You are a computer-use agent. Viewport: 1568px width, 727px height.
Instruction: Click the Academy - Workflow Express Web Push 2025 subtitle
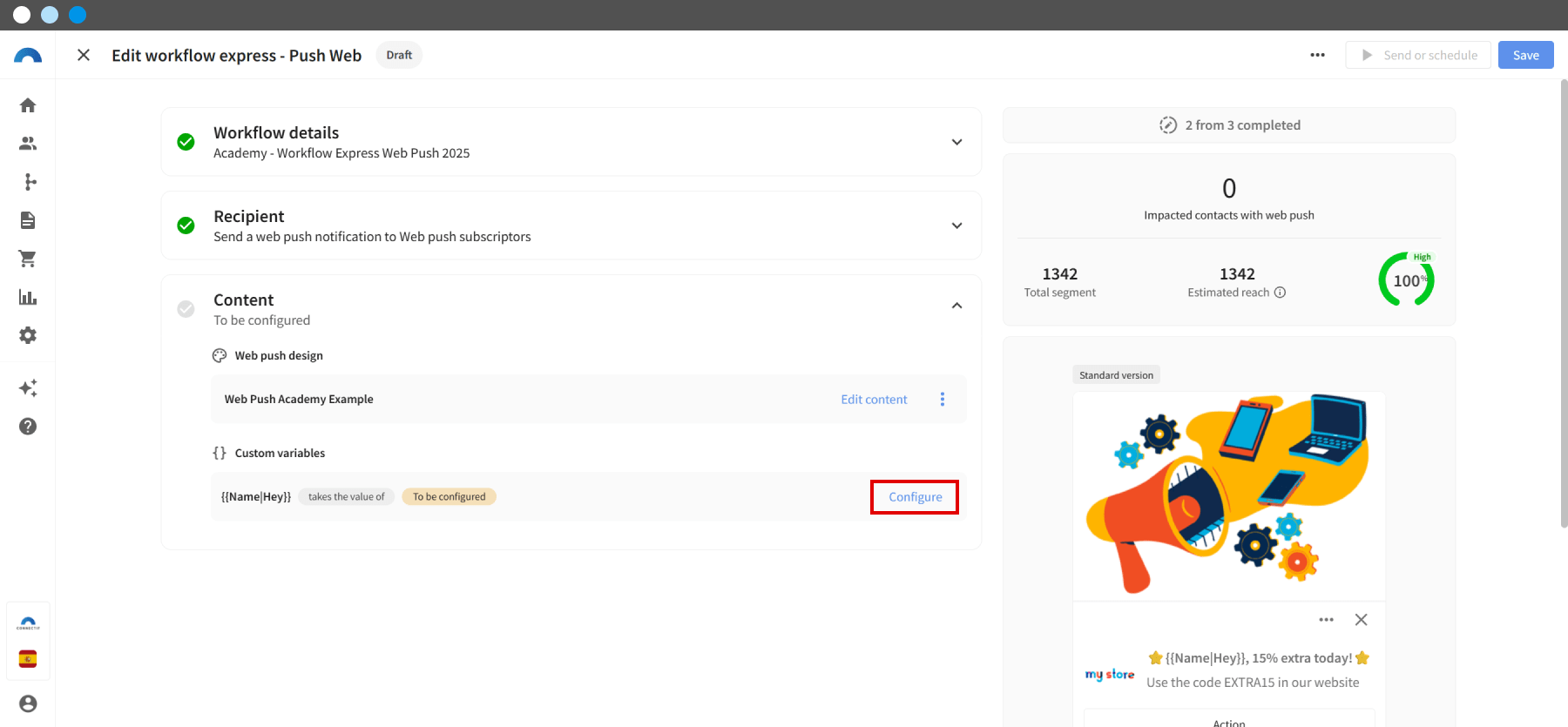point(341,153)
